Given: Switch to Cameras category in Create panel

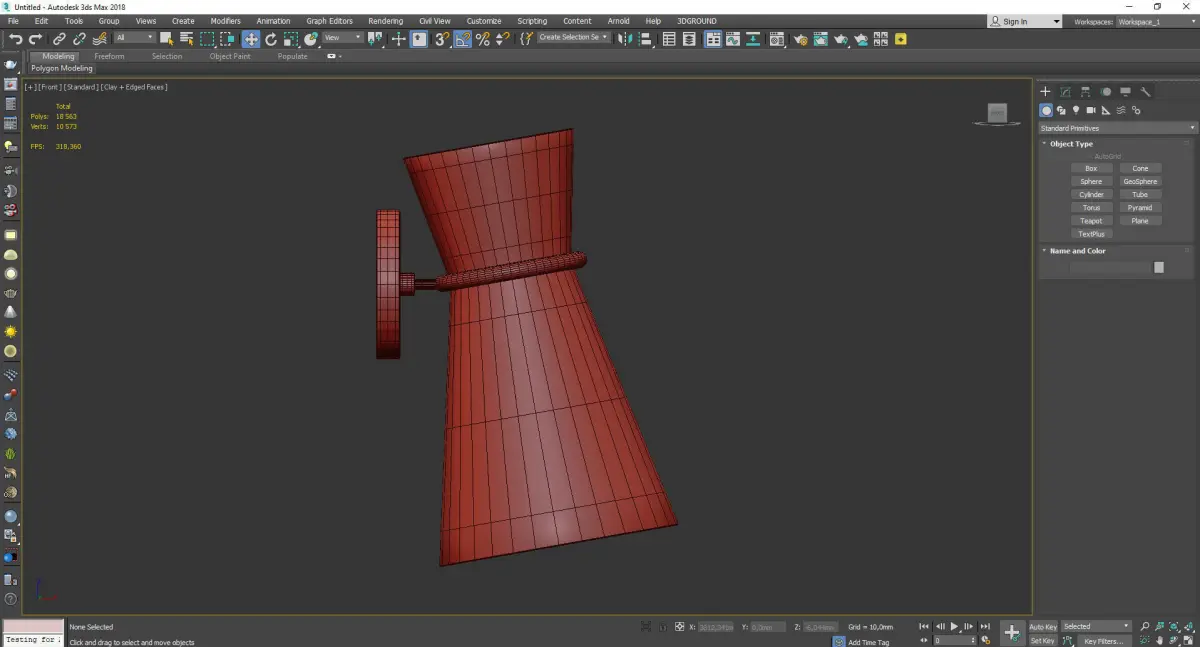Looking at the screenshot, I should click(x=1091, y=110).
